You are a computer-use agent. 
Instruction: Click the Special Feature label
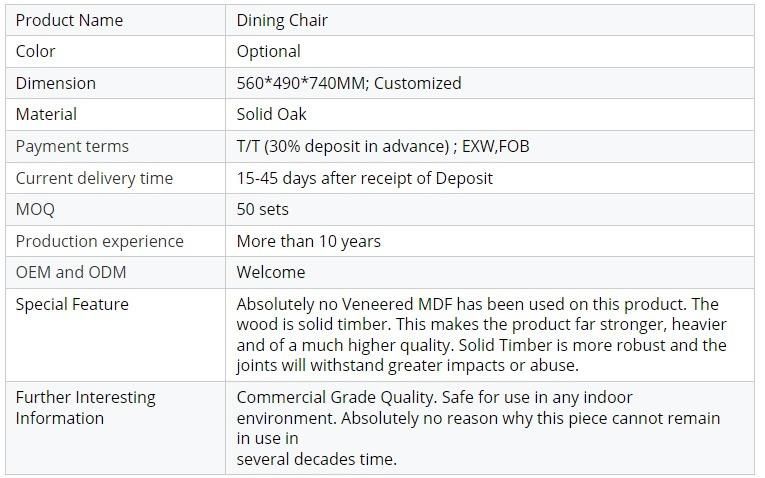click(x=72, y=304)
